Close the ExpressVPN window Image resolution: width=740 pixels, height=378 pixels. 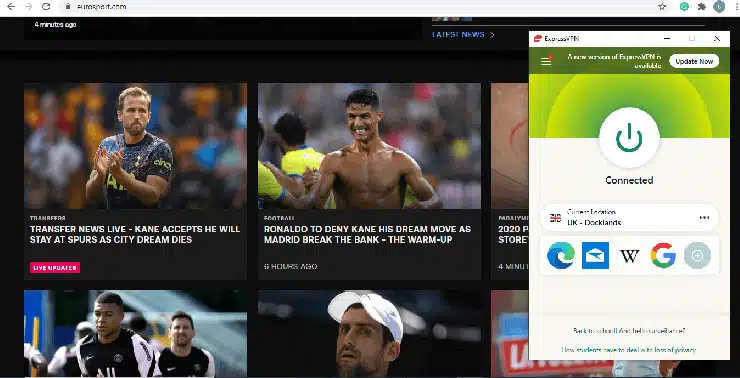[716, 39]
